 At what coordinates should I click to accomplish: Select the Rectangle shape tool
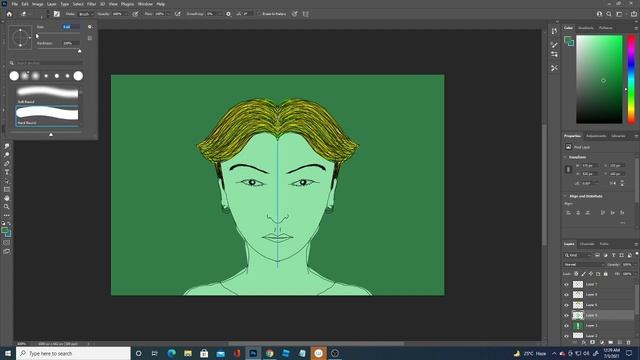coord(7,189)
